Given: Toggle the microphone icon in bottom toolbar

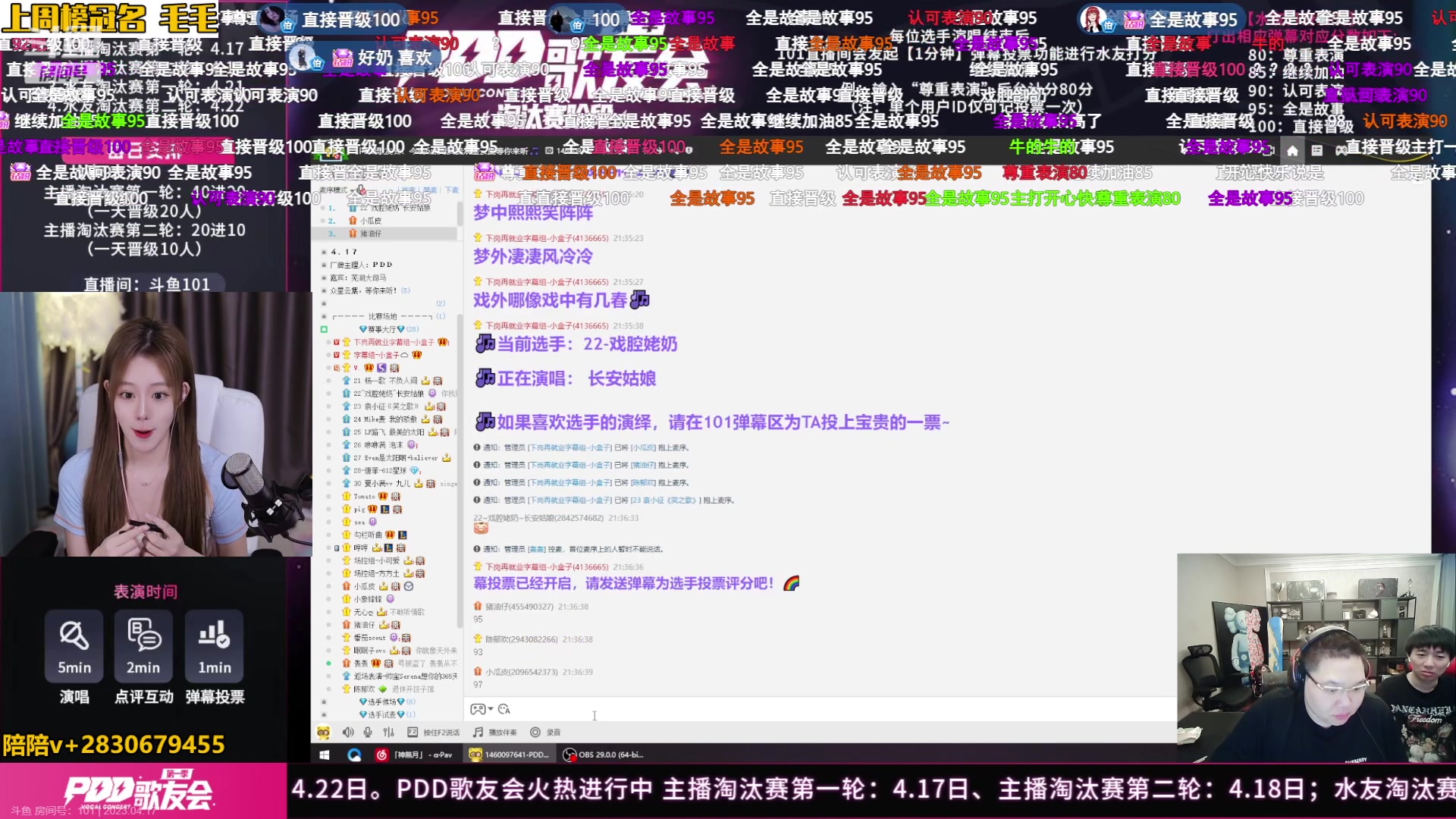Looking at the screenshot, I should tap(368, 733).
